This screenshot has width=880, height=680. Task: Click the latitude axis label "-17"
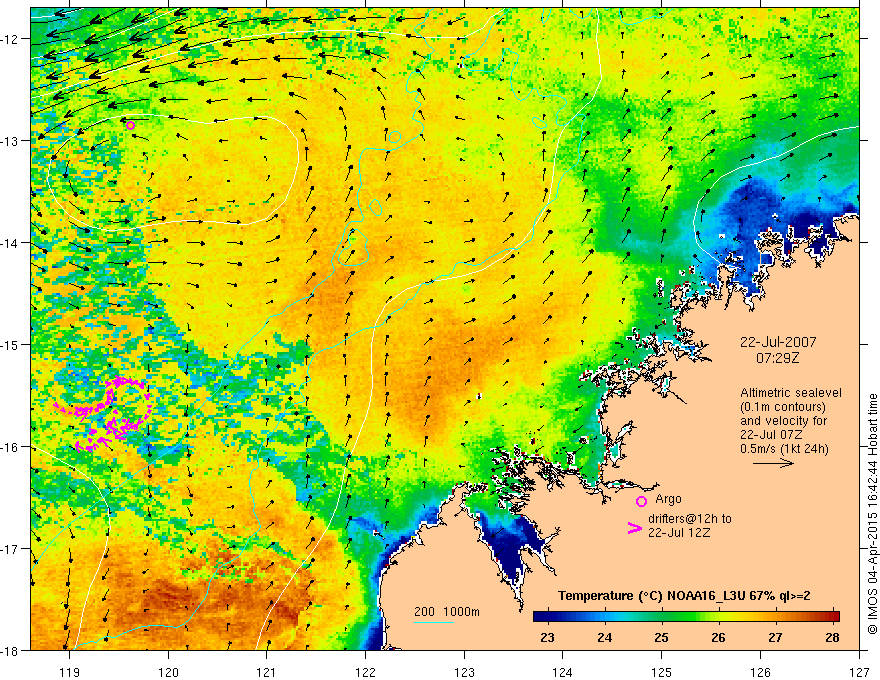(x=11, y=549)
